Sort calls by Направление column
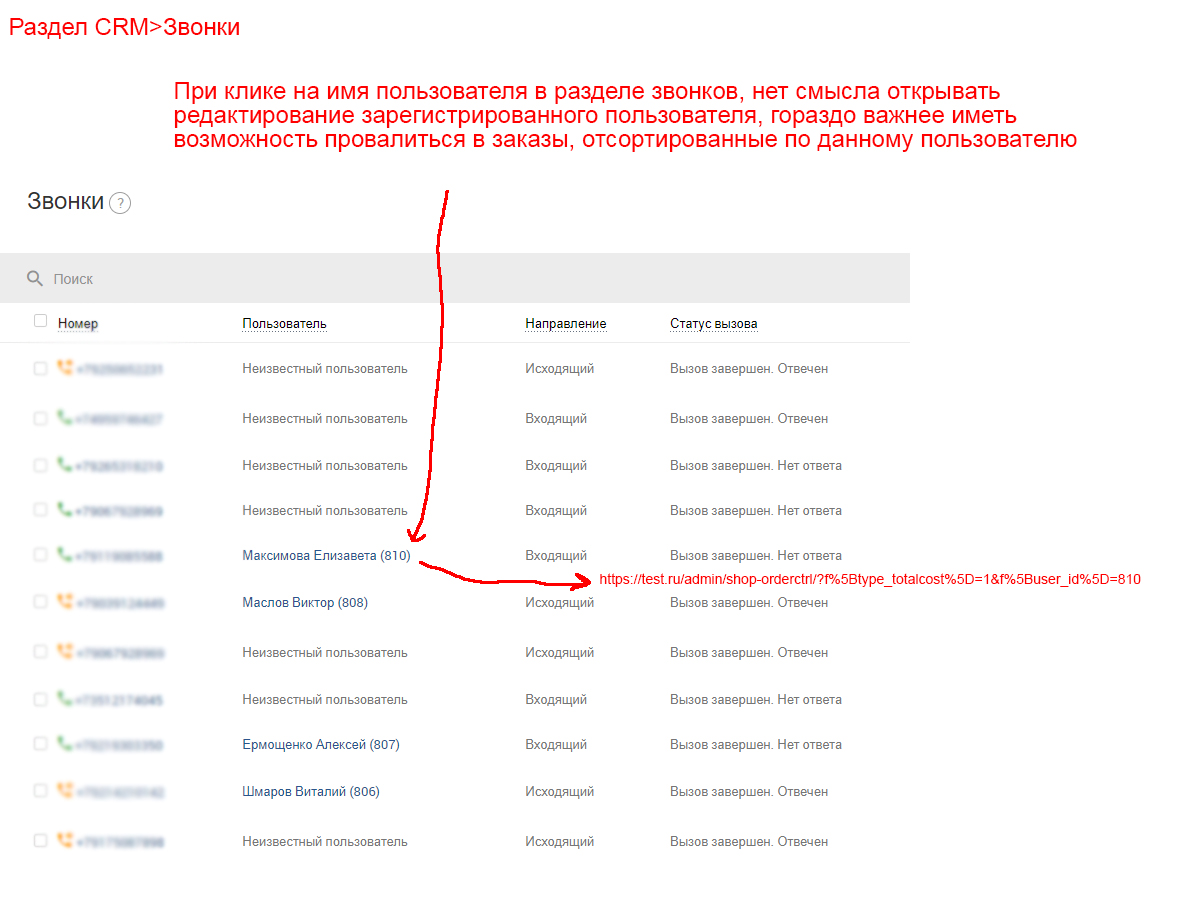This screenshot has width=1200, height=900. tap(565, 324)
